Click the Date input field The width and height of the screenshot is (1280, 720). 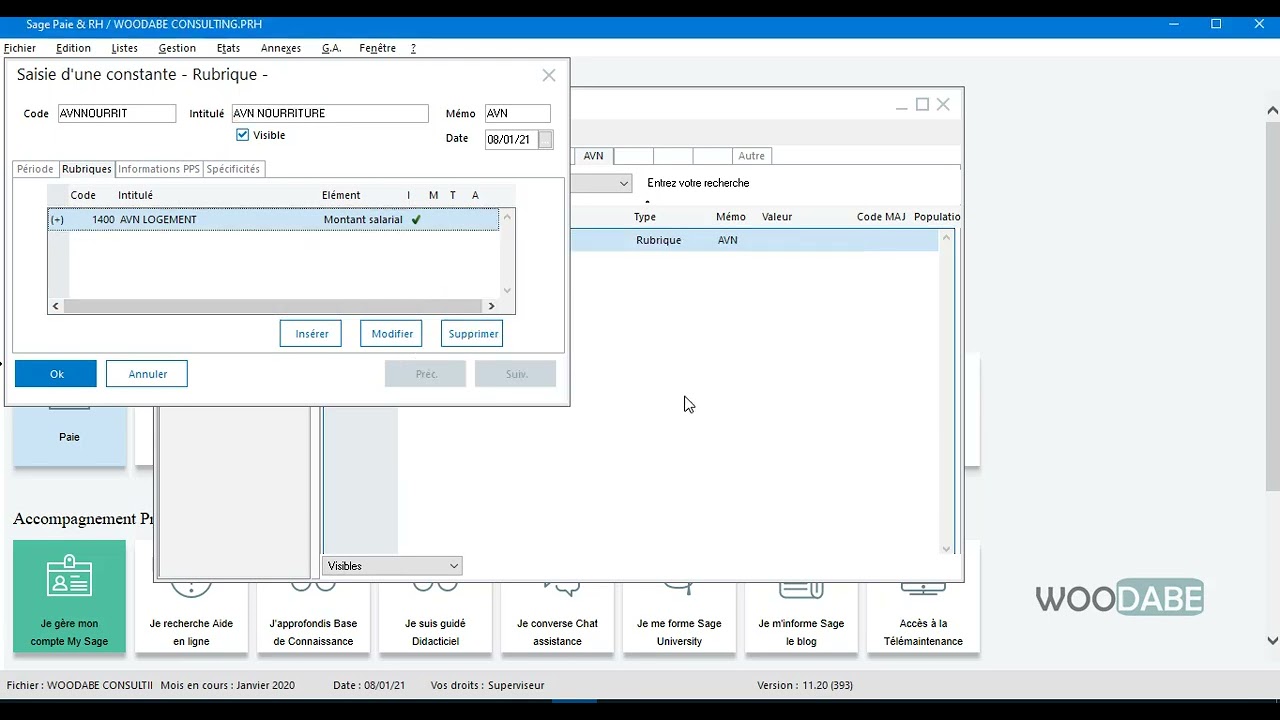point(511,140)
